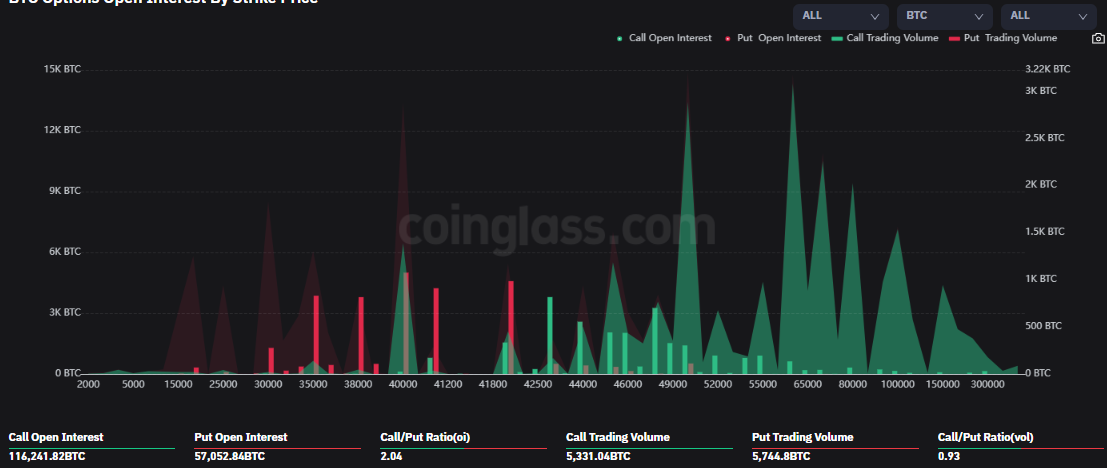Click the Call Open Interest stat label
Viewport: 1107px width, 468px height.
pyautogui.click(x=56, y=438)
